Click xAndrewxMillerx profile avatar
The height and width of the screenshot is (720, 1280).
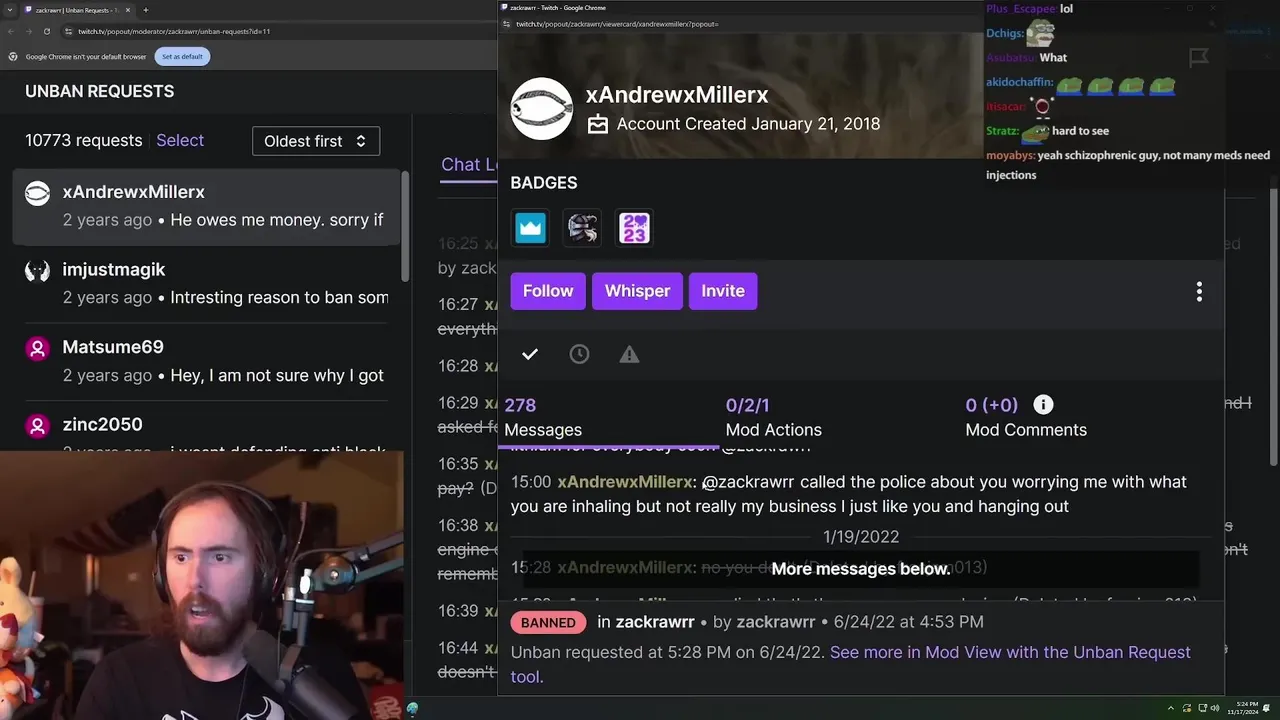pos(542,109)
